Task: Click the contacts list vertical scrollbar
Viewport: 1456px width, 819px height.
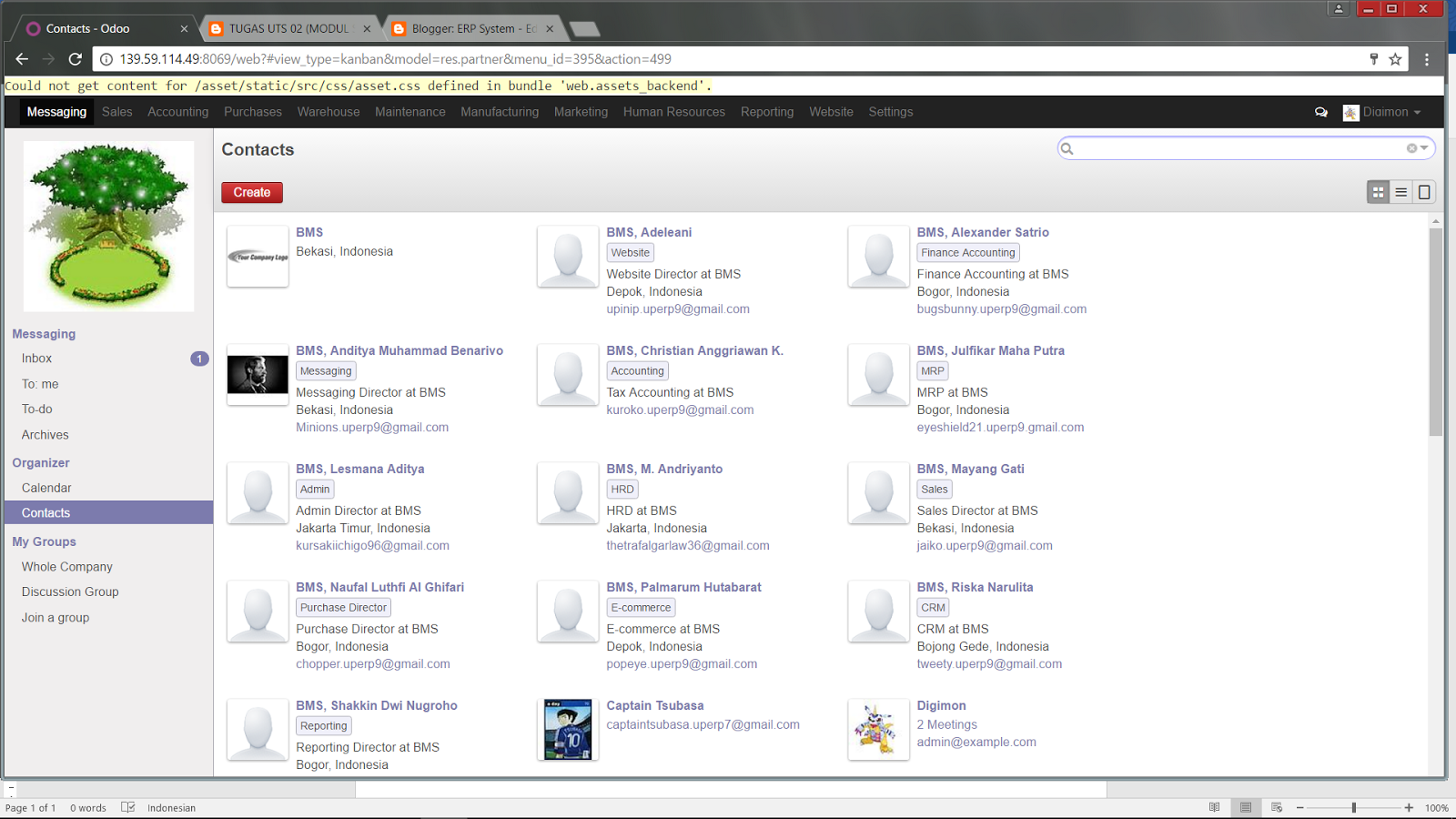Action: click(1436, 332)
